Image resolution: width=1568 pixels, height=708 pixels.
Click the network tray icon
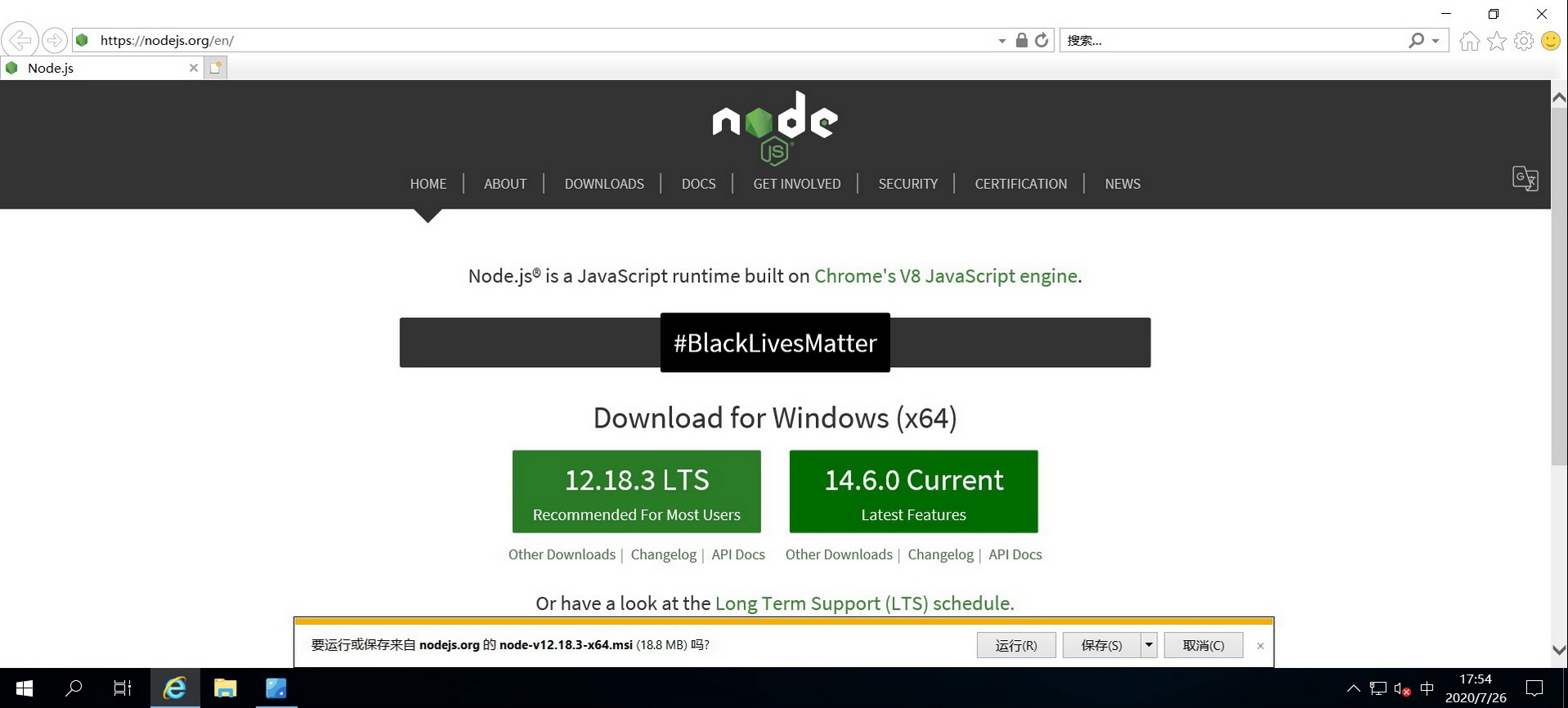click(x=1378, y=688)
